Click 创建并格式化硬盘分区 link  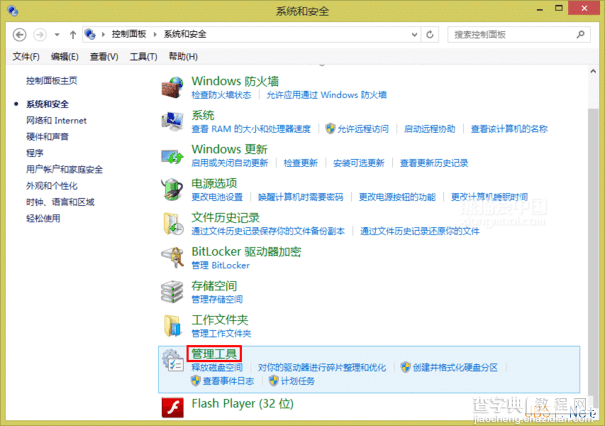[455, 367]
